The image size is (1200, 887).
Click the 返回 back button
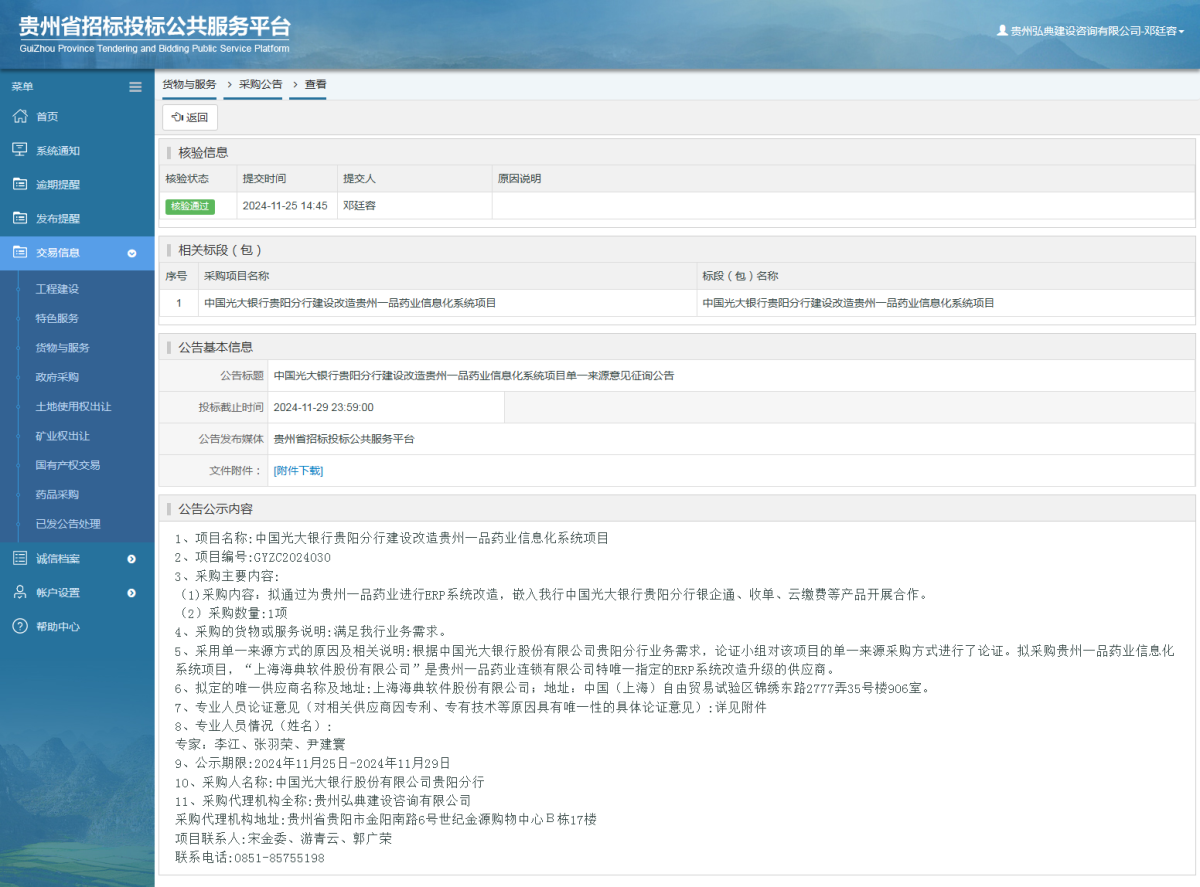189,117
